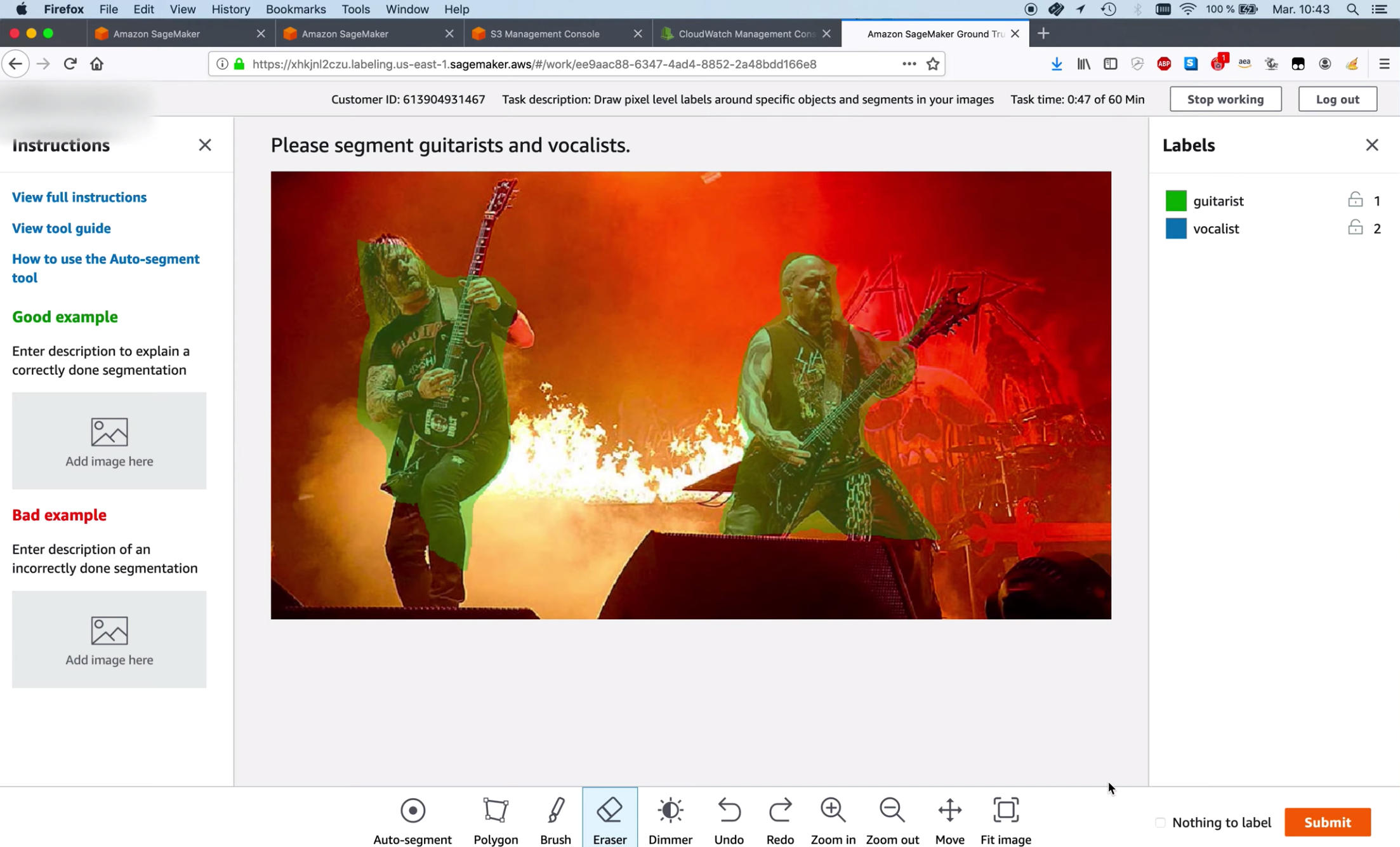Open the Bookmarks menu

coord(295,9)
